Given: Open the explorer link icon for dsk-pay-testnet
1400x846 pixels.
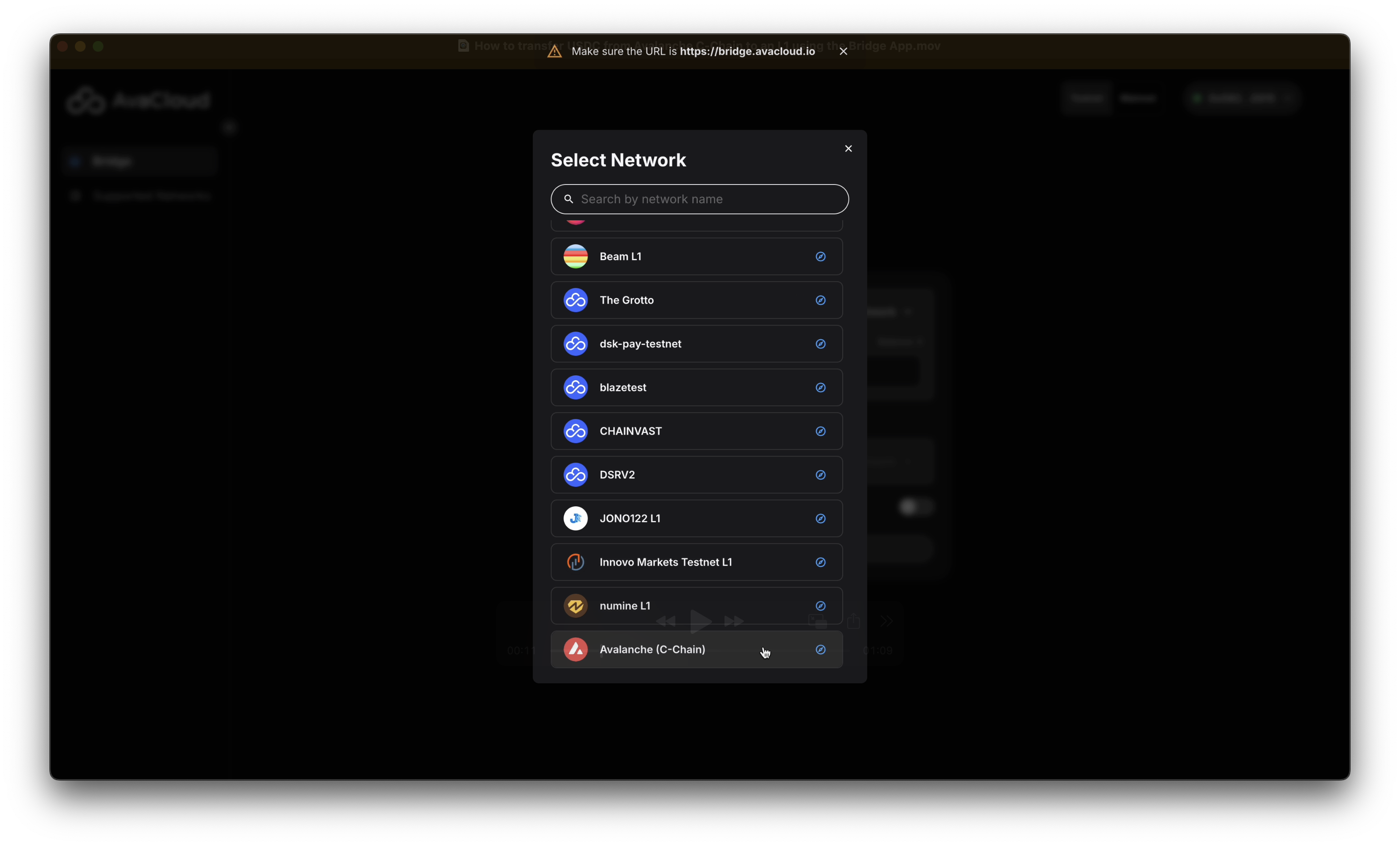Looking at the screenshot, I should [820, 344].
